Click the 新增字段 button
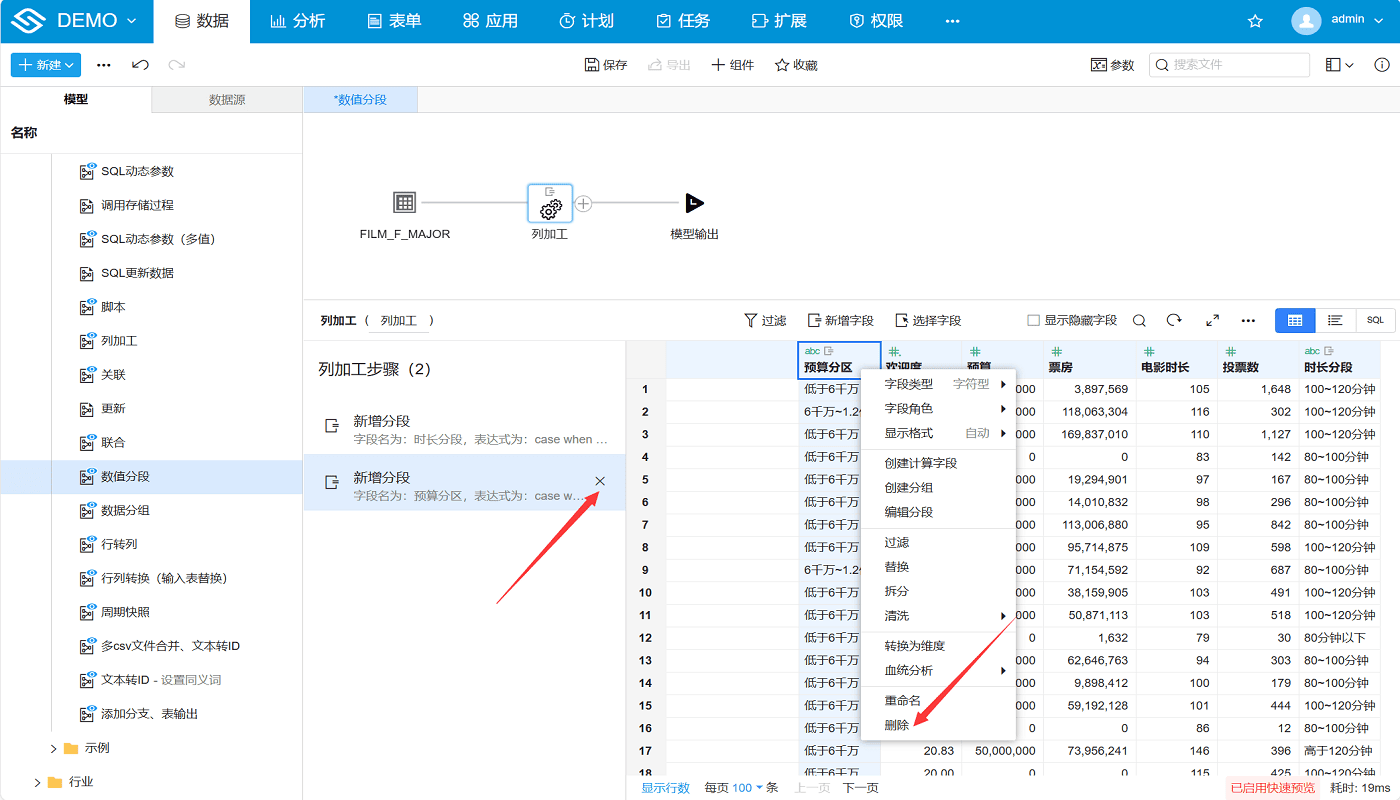Screen dimensions: 1400x800 pyautogui.click(x=840, y=321)
